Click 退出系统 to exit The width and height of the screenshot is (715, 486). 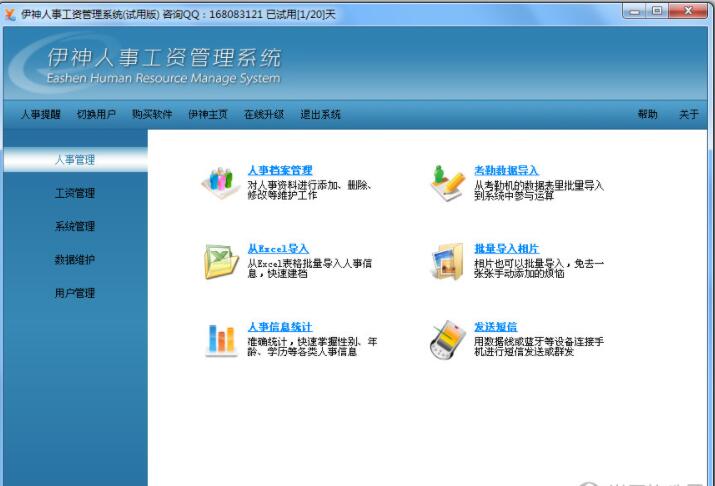coord(320,114)
